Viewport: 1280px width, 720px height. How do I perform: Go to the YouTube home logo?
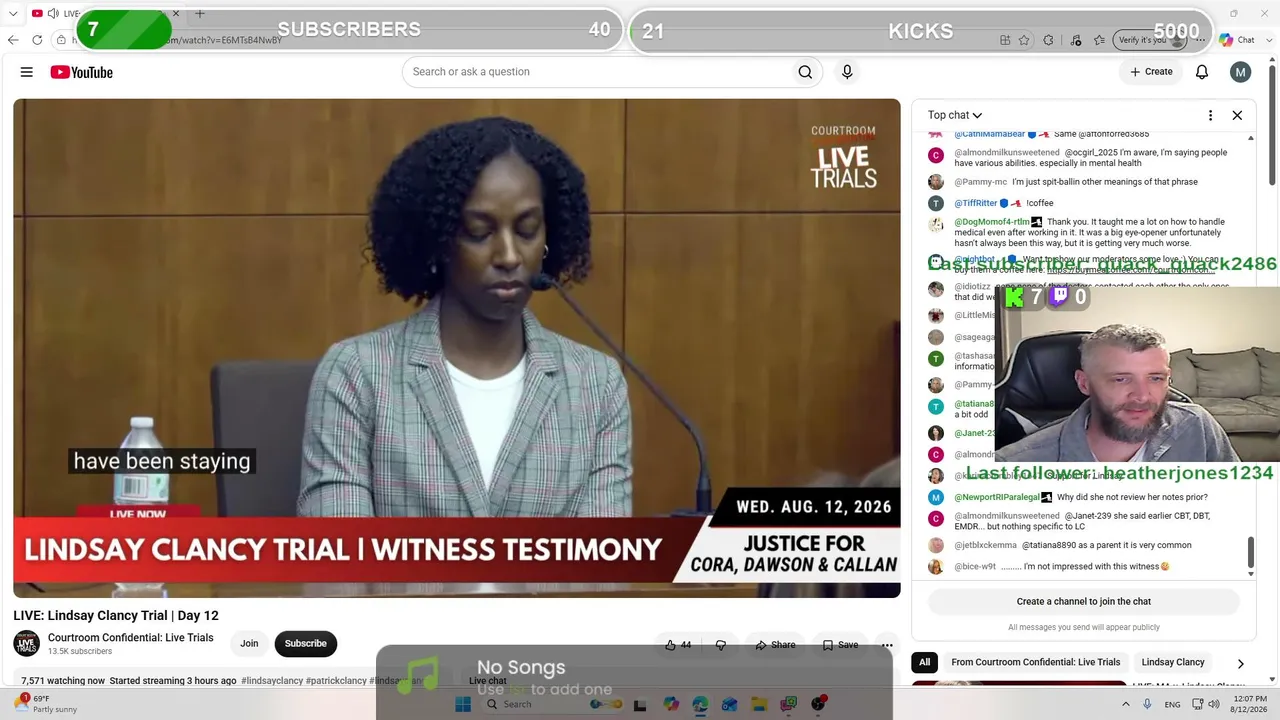tap(81, 72)
